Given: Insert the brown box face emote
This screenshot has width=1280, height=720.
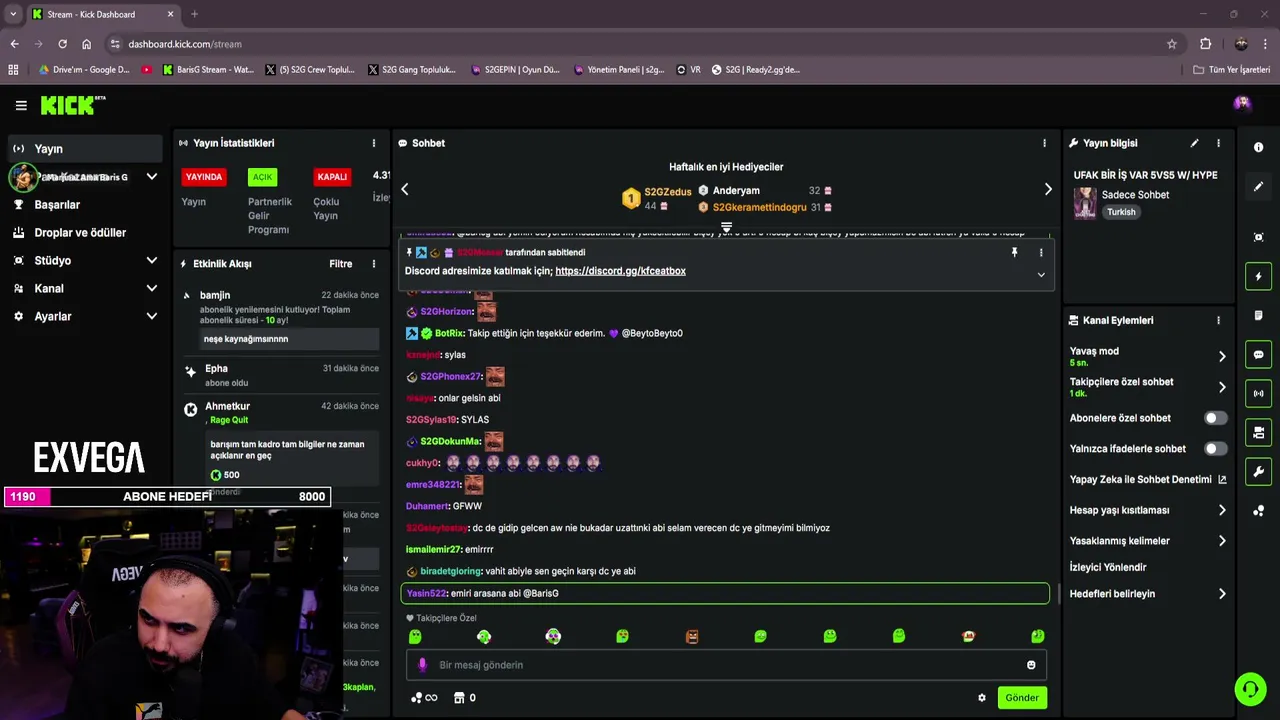Looking at the screenshot, I should coord(692,636).
